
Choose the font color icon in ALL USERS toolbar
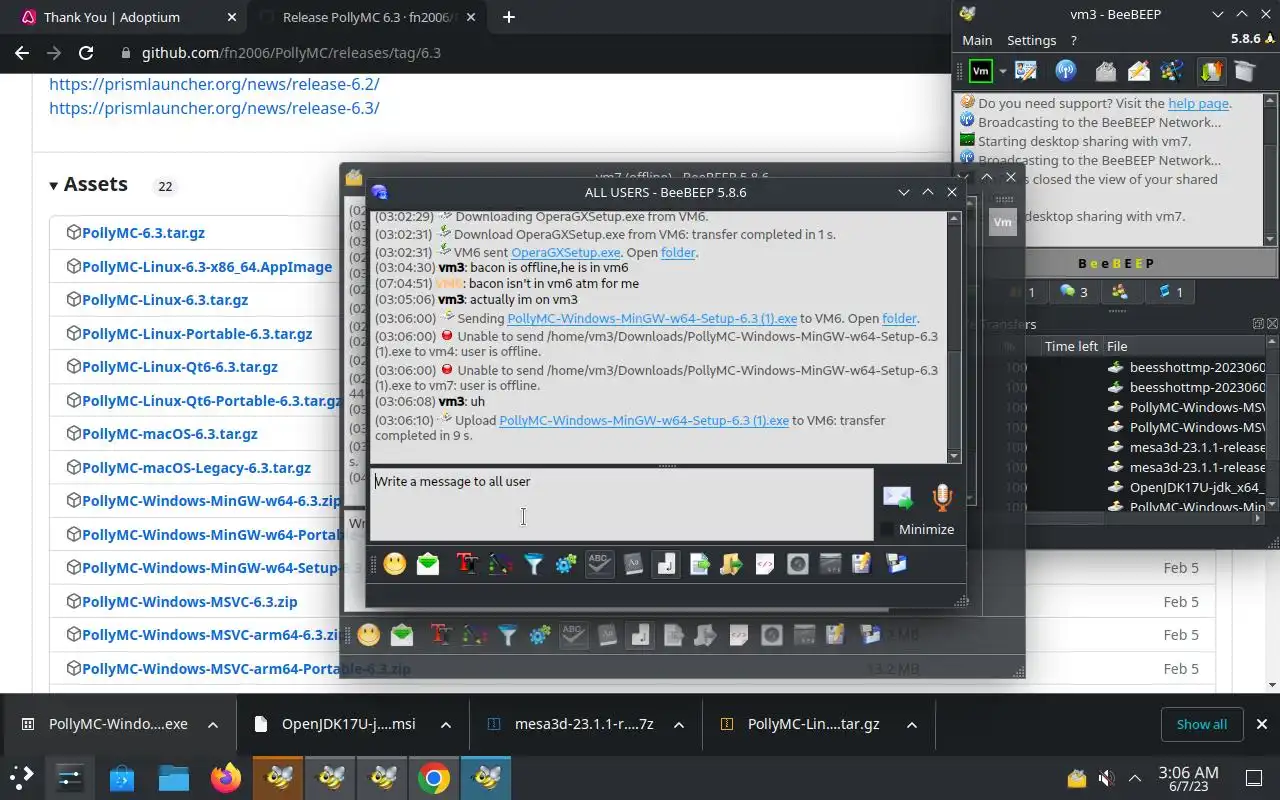[x=500, y=564]
